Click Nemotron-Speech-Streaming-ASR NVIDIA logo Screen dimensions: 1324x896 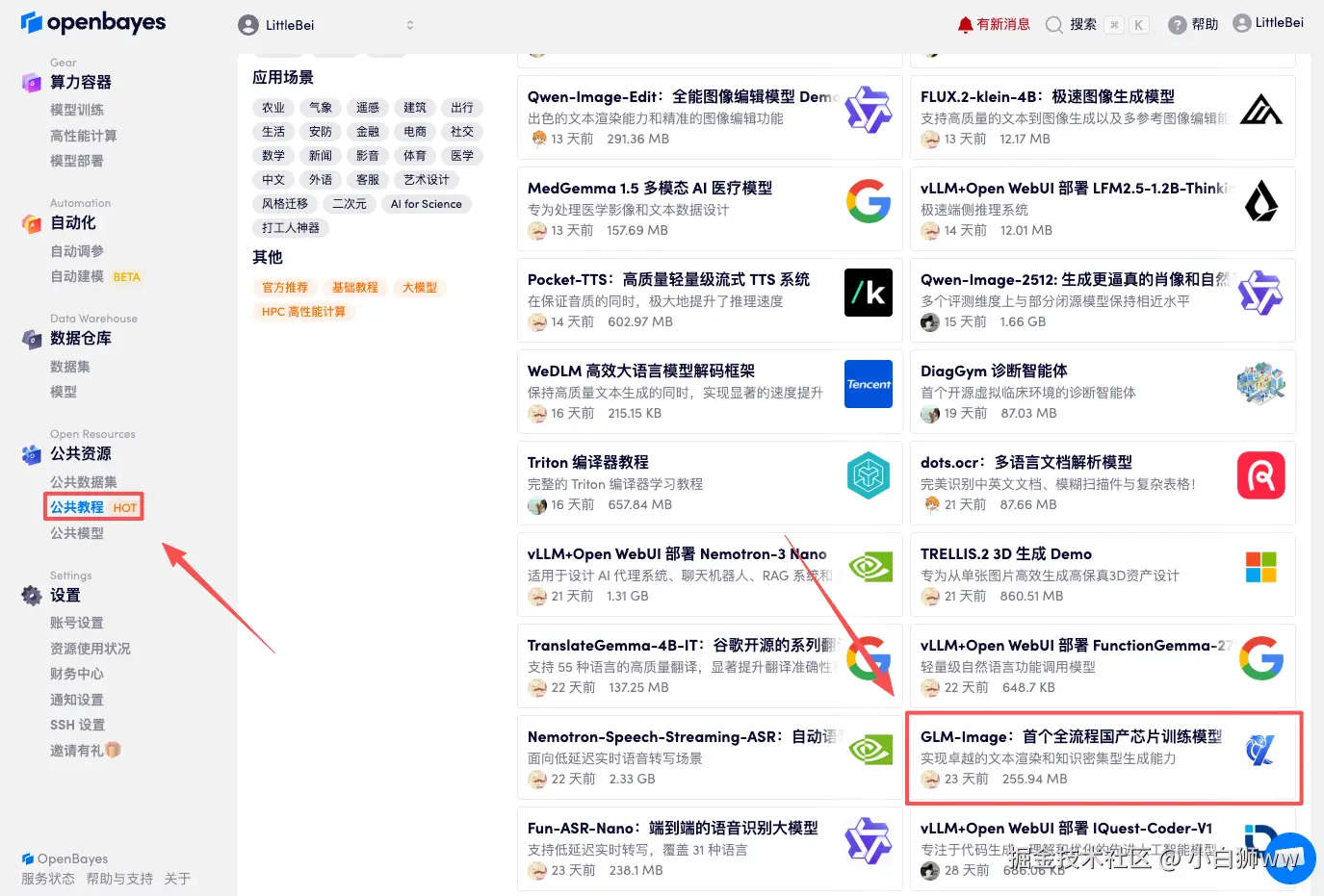[x=870, y=750]
